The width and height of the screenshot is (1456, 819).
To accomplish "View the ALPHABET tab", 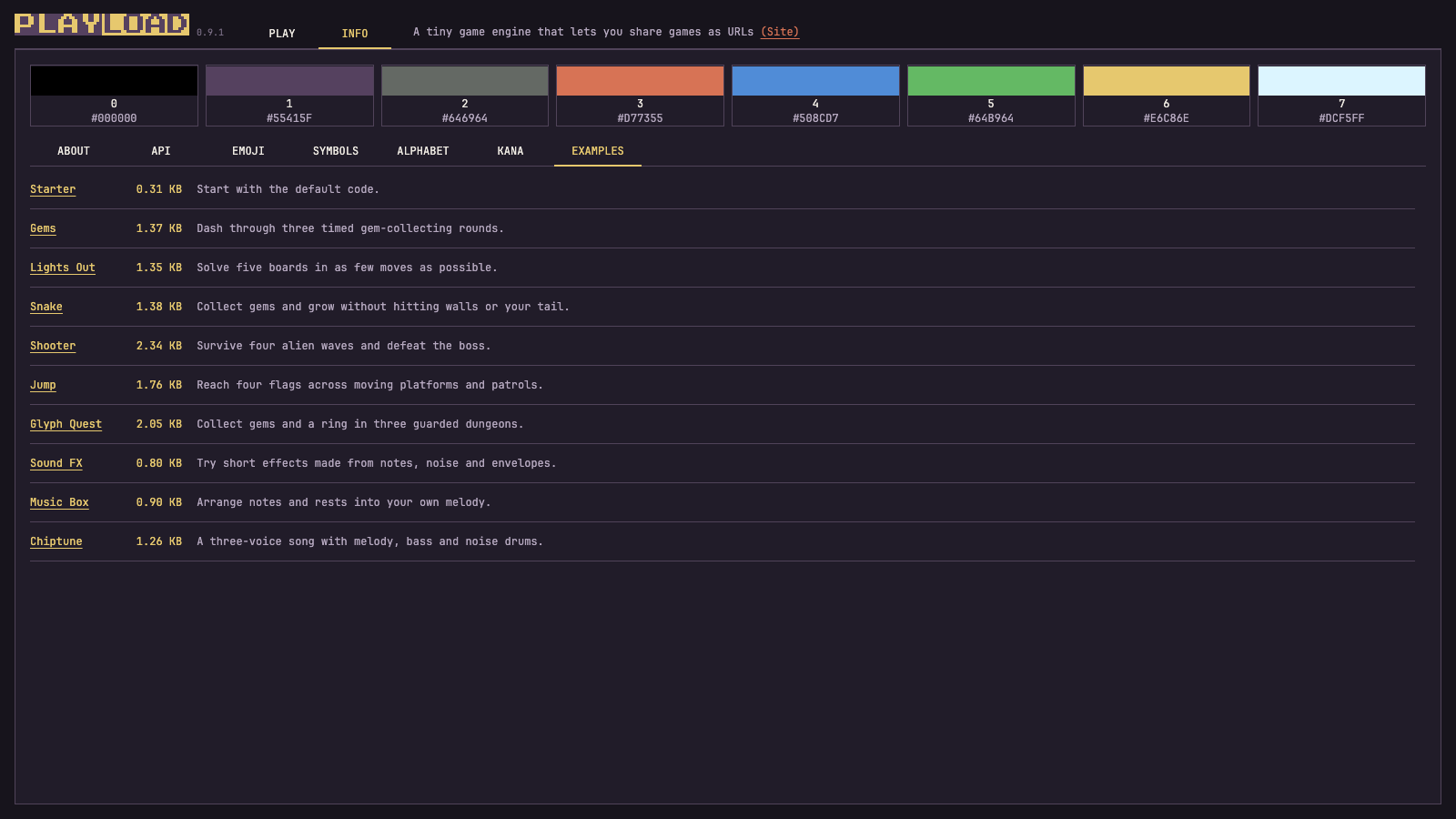I will [423, 151].
